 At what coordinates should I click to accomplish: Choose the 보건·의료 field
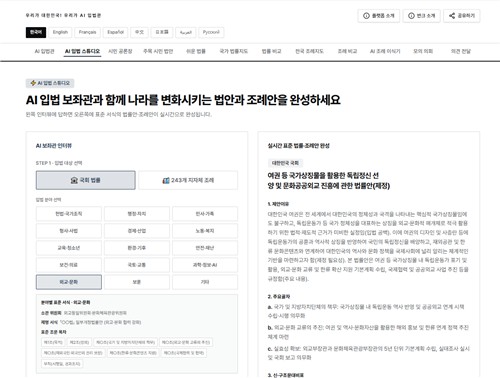(x=69, y=265)
